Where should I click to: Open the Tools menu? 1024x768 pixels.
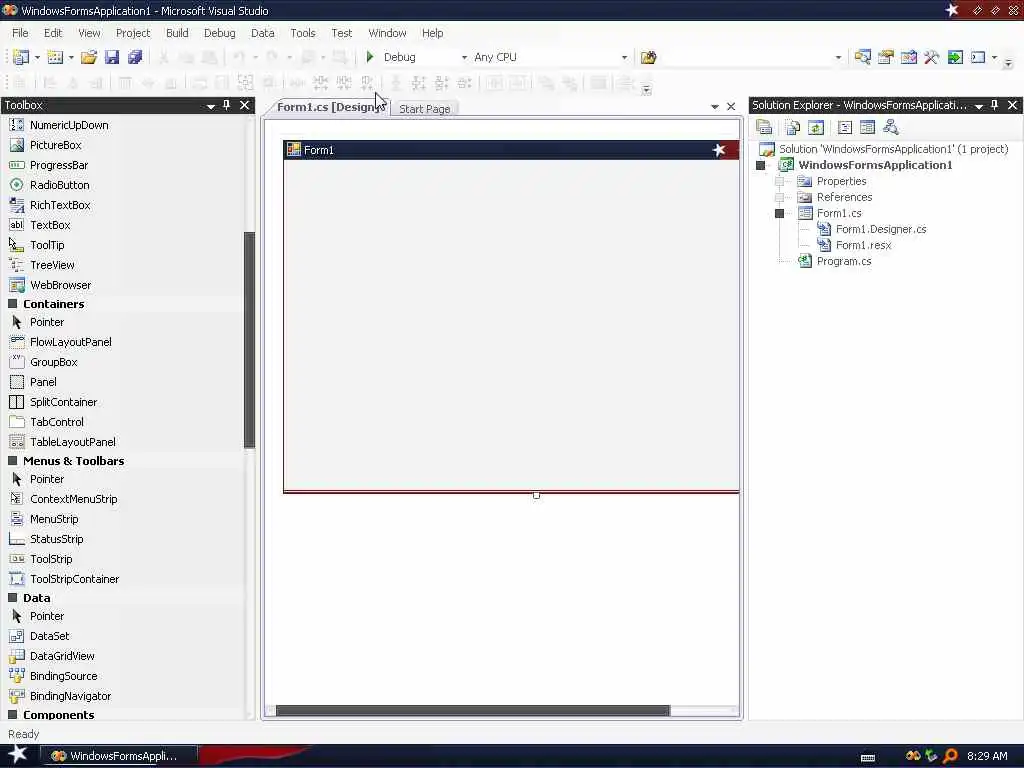click(302, 33)
